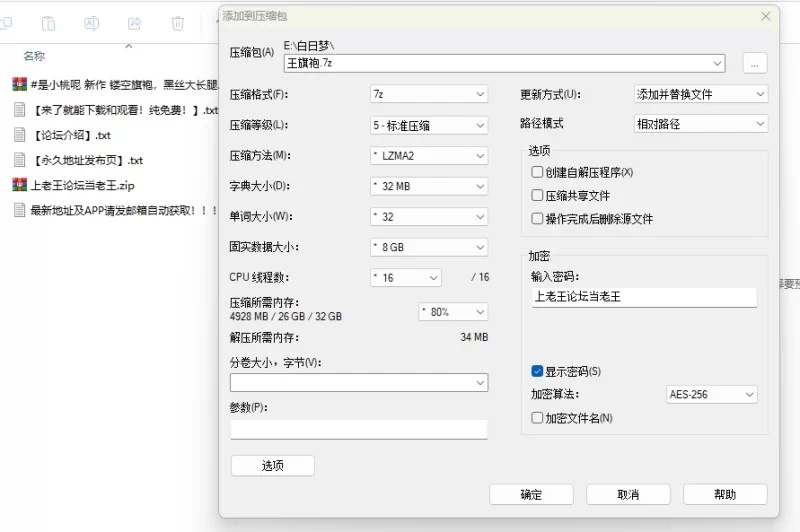Click the text file icon of 【论坛介绍】.txt
The width and height of the screenshot is (800, 532).
coord(19,135)
